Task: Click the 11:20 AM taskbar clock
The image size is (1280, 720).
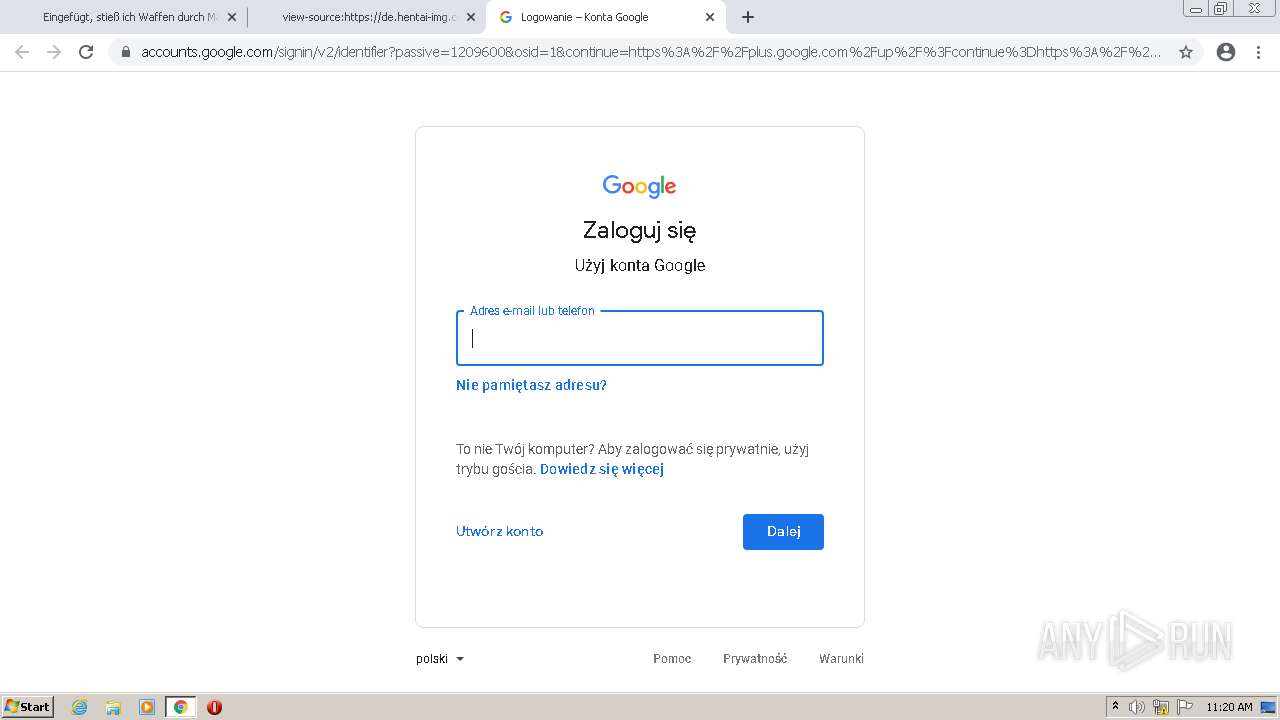Action: click(1229, 707)
